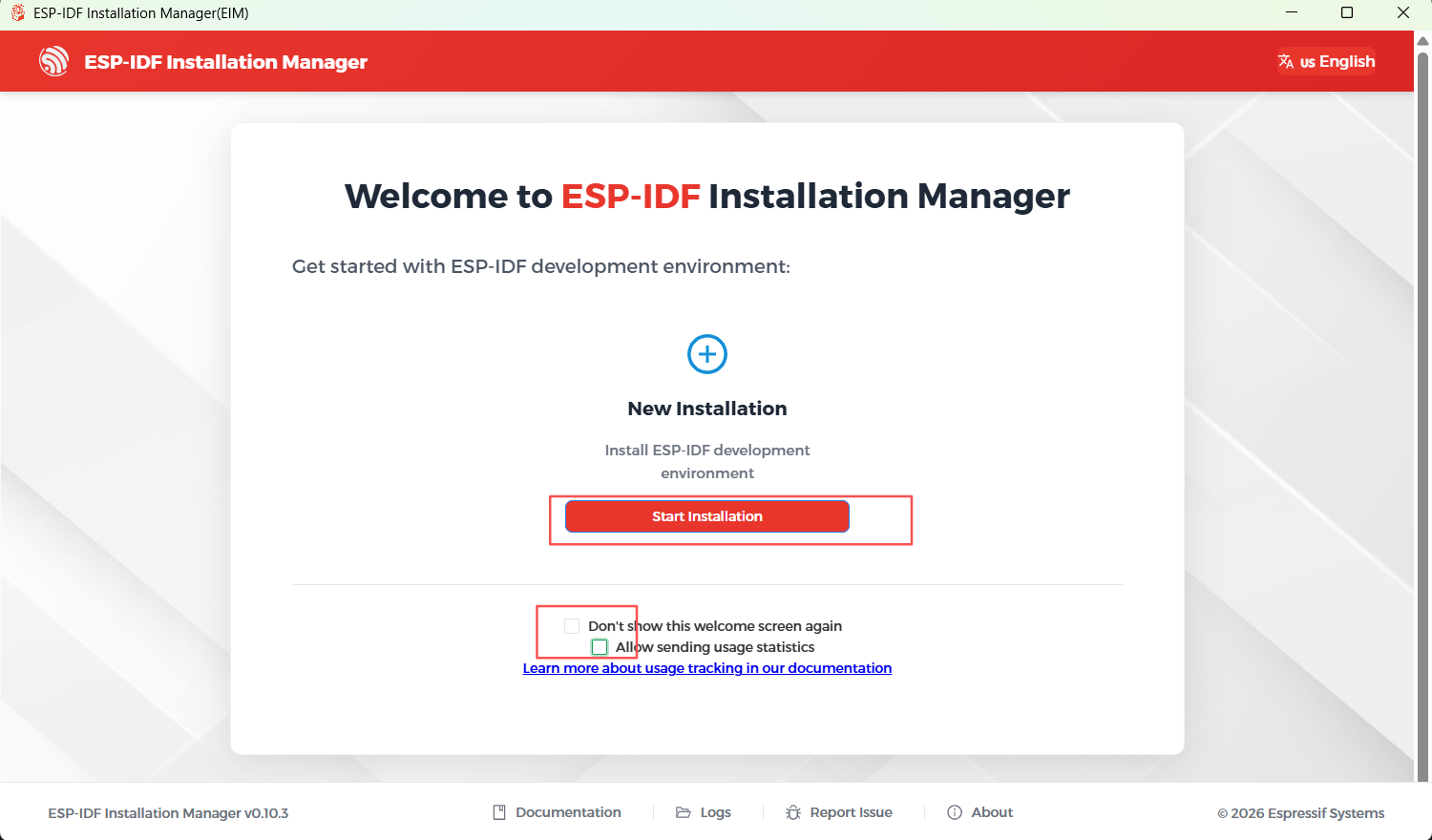Close the ESP-IDF Installation Manager window
1432x840 pixels.
1403,12
